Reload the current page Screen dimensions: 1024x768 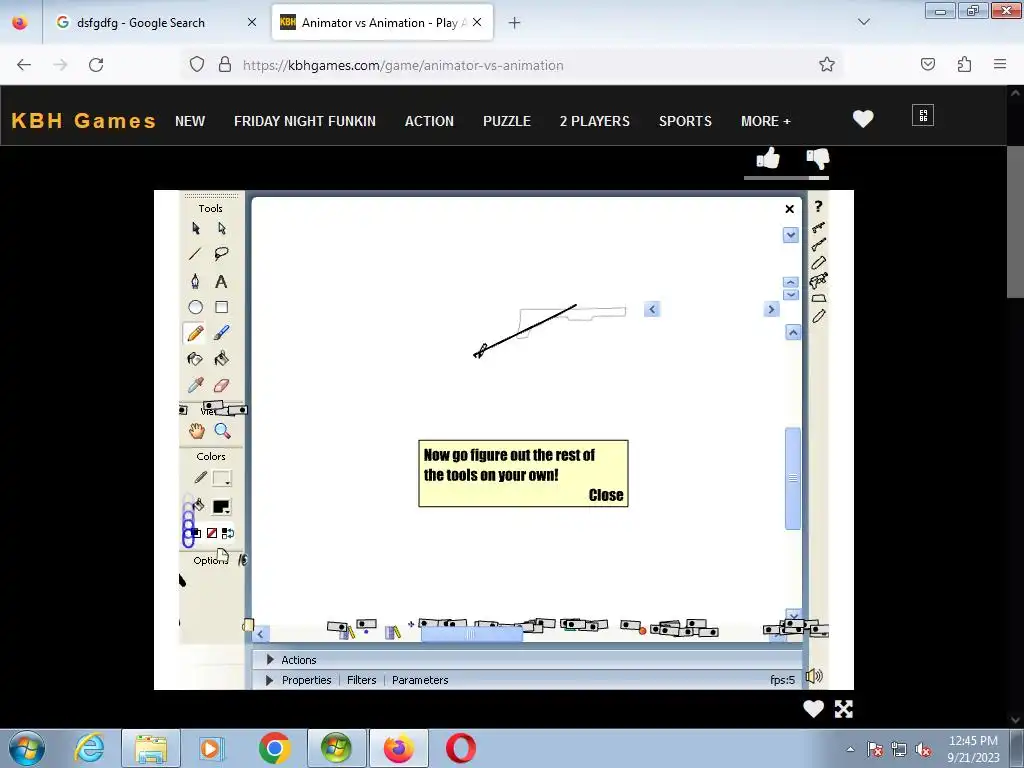coord(96,65)
